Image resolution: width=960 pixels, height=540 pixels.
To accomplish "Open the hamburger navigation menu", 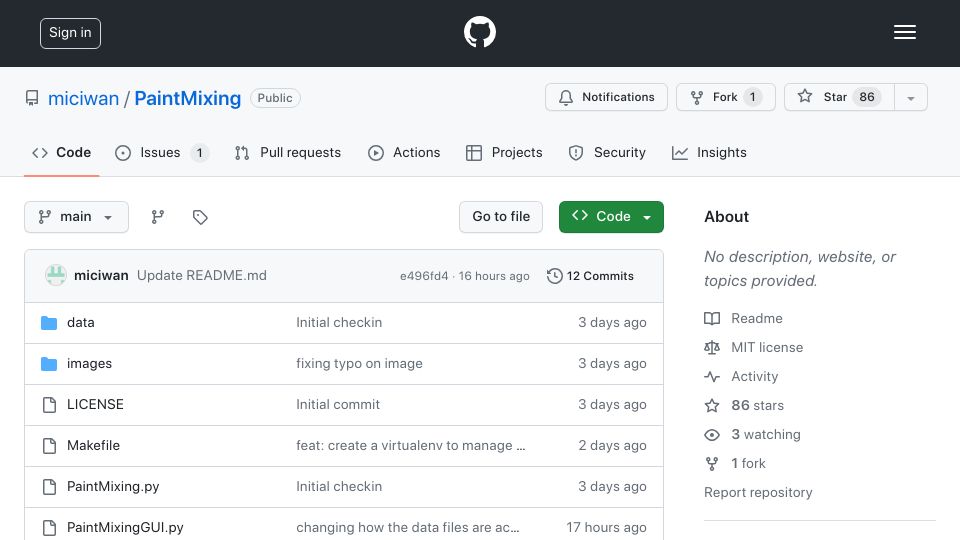I will pos(904,32).
